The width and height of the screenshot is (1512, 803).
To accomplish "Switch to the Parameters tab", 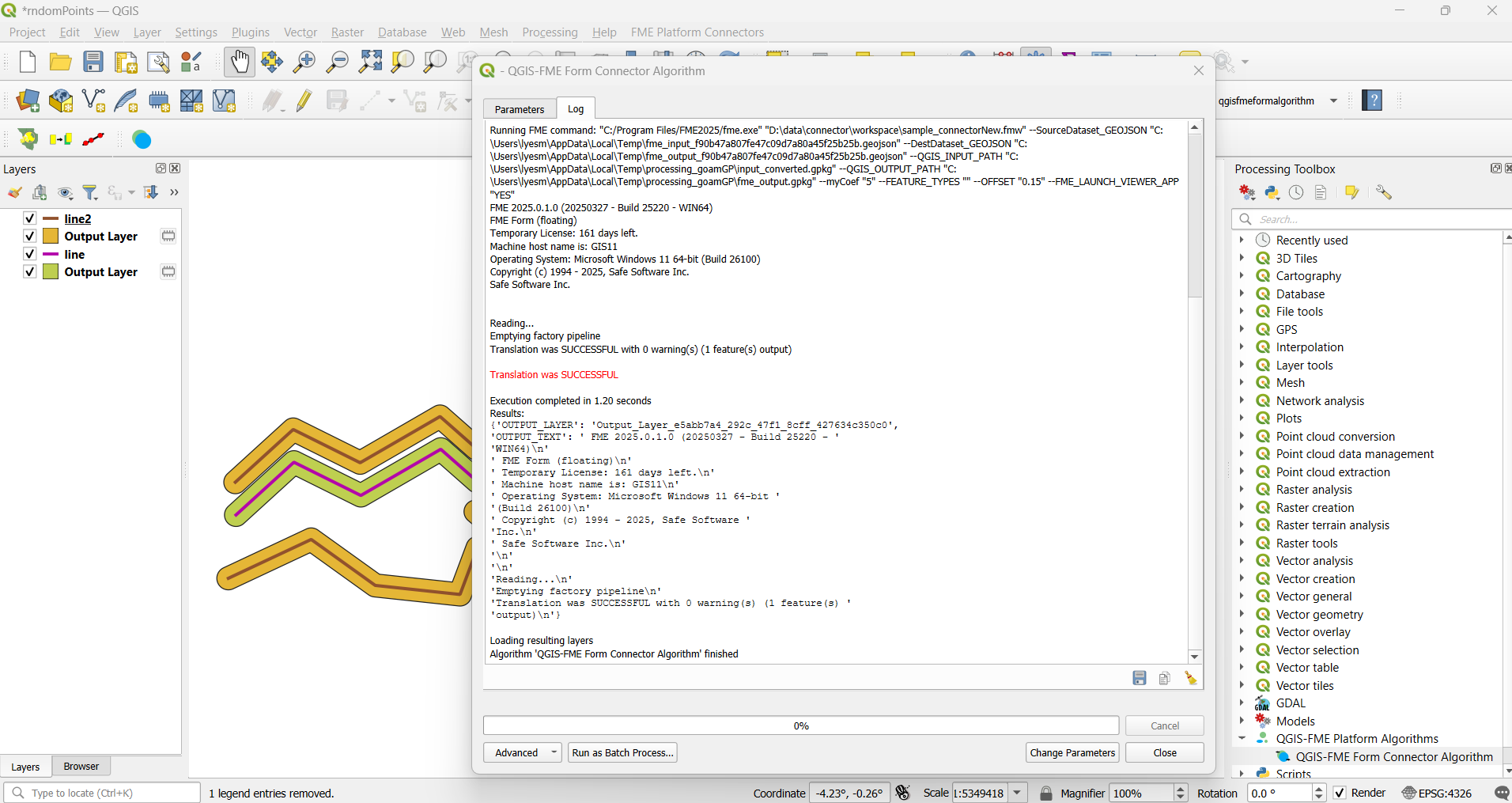I will coord(520,109).
